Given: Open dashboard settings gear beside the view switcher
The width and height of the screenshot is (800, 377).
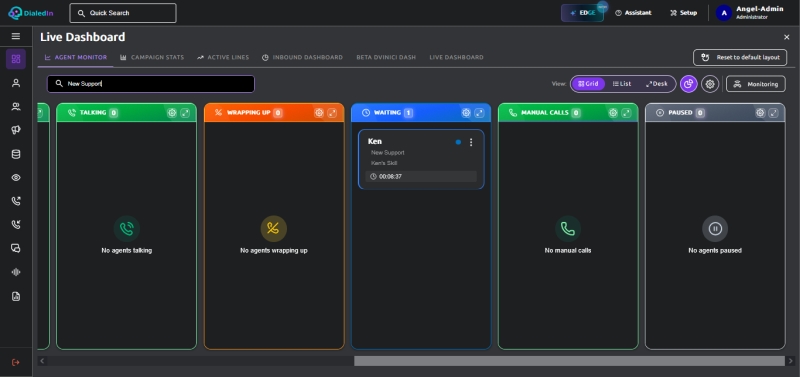Looking at the screenshot, I should [x=710, y=84].
